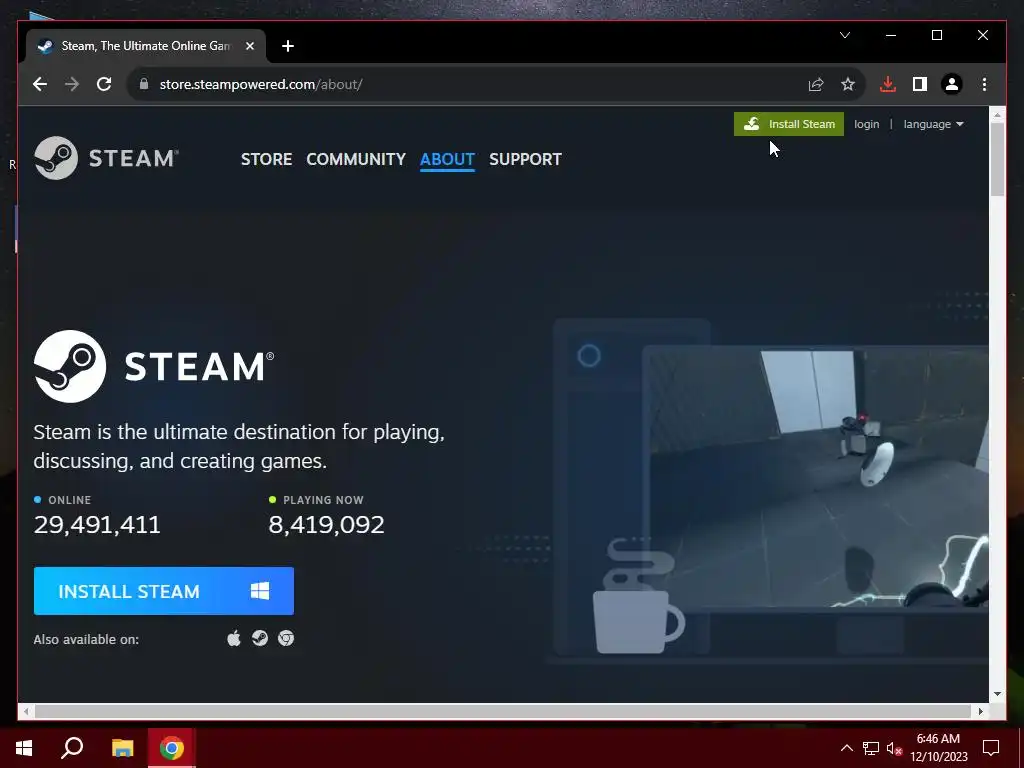Click the scroll left arrow
The image size is (1024, 768).
26,711
